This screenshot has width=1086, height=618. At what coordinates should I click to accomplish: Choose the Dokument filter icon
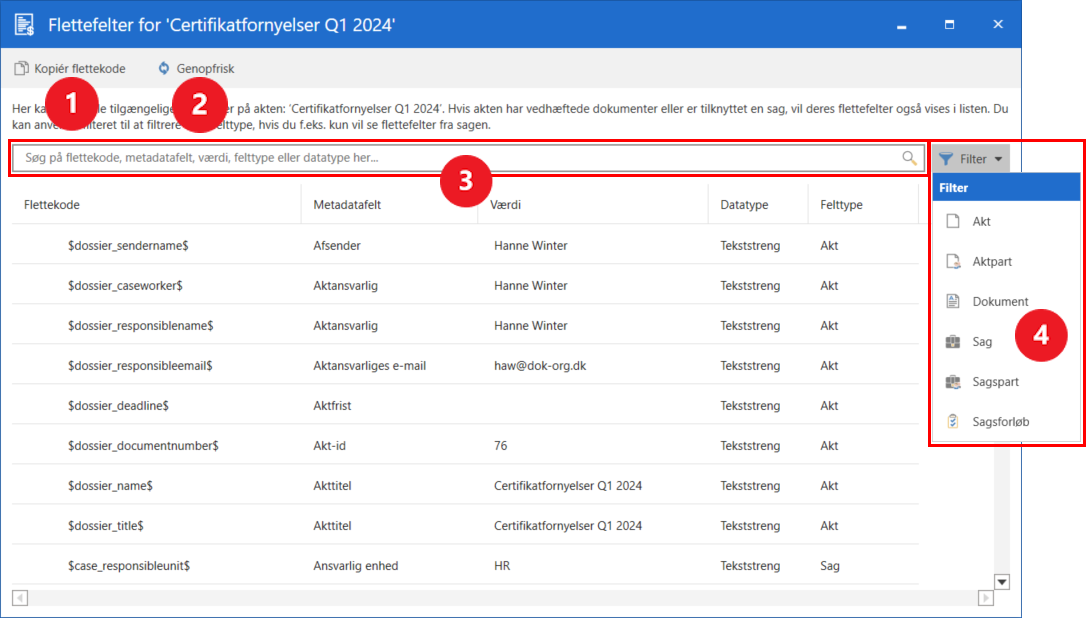point(953,302)
